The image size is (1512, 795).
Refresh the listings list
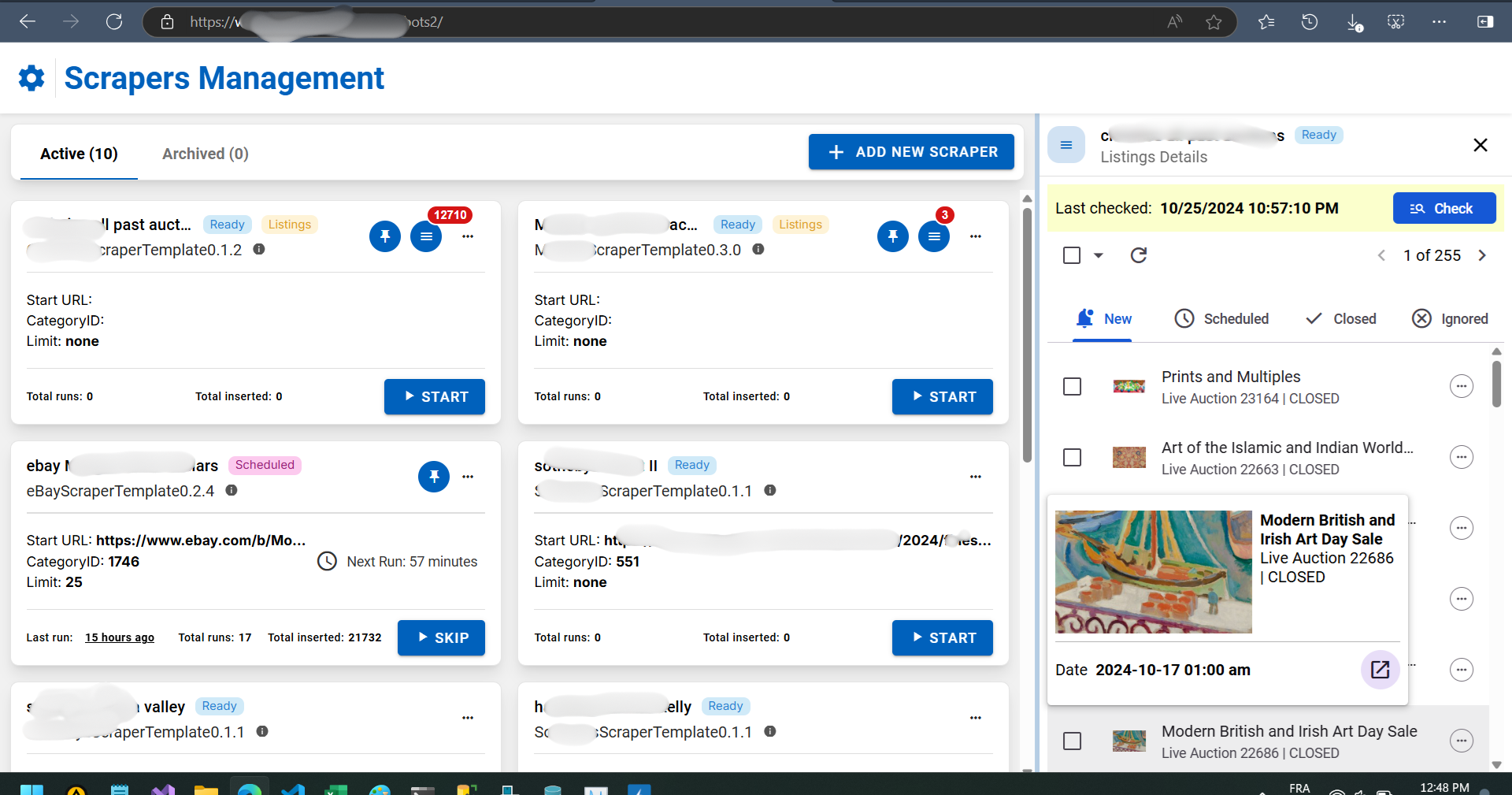(x=1139, y=255)
